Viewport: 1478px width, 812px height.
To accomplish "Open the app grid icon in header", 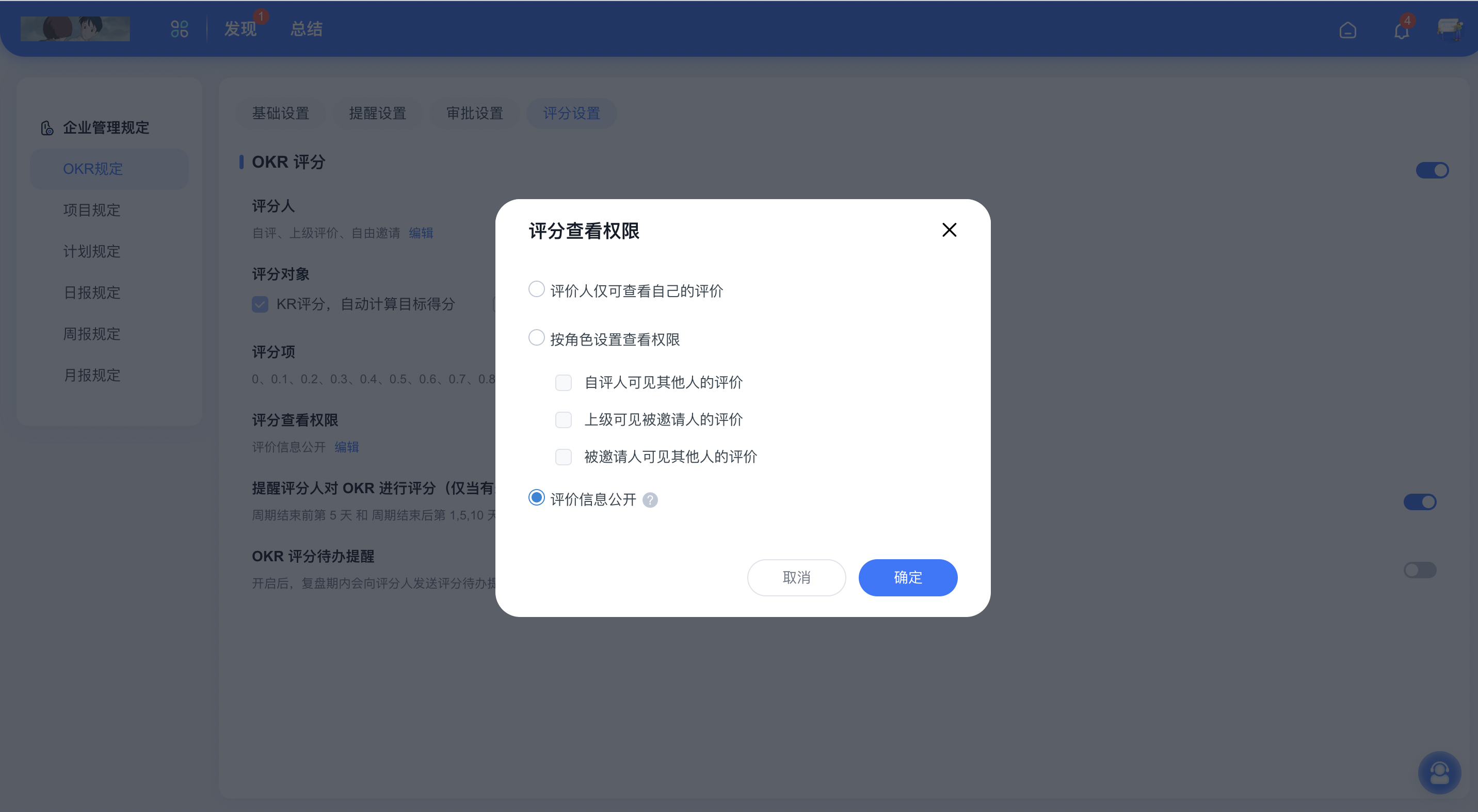I will (x=180, y=29).
